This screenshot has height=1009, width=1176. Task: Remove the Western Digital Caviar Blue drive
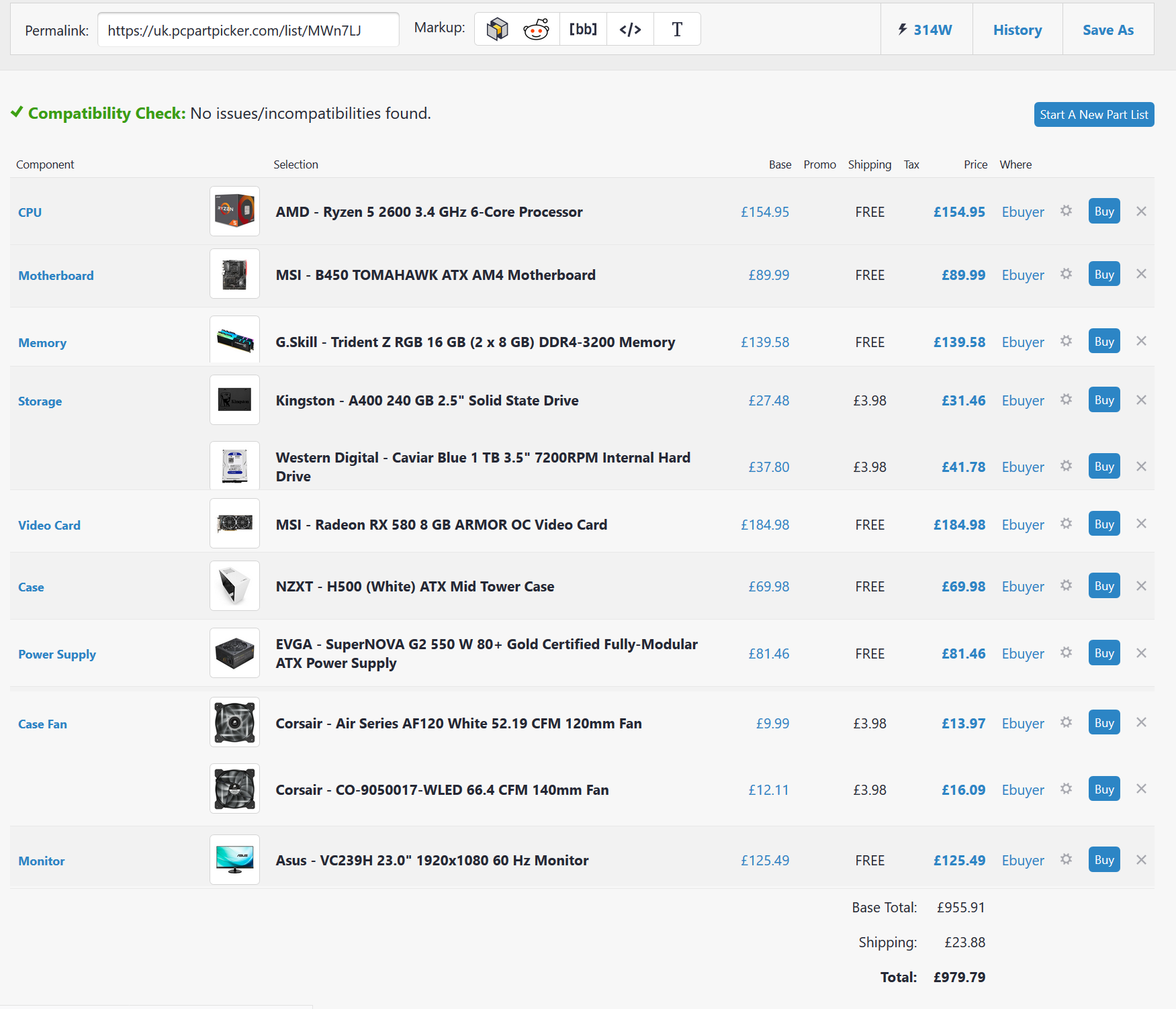pyautogui.click(x=1141, y=467)
